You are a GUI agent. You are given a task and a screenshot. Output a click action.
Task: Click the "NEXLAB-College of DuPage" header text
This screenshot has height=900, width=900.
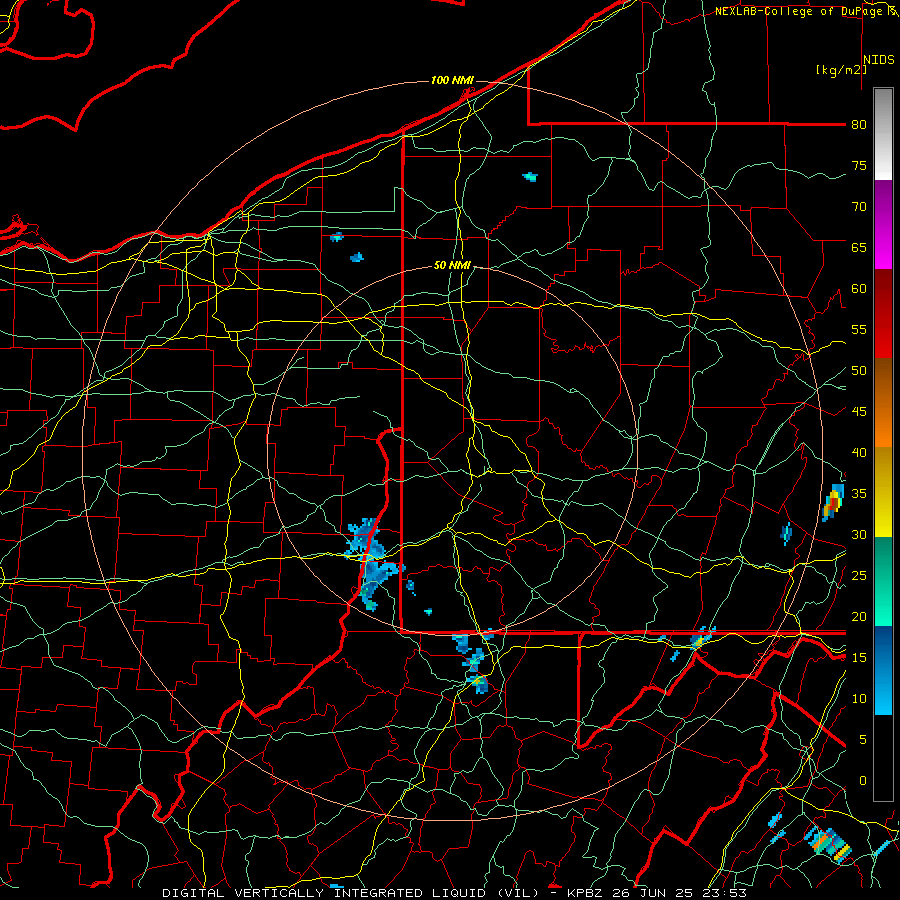pyautogui.click(x=800, y=11)
